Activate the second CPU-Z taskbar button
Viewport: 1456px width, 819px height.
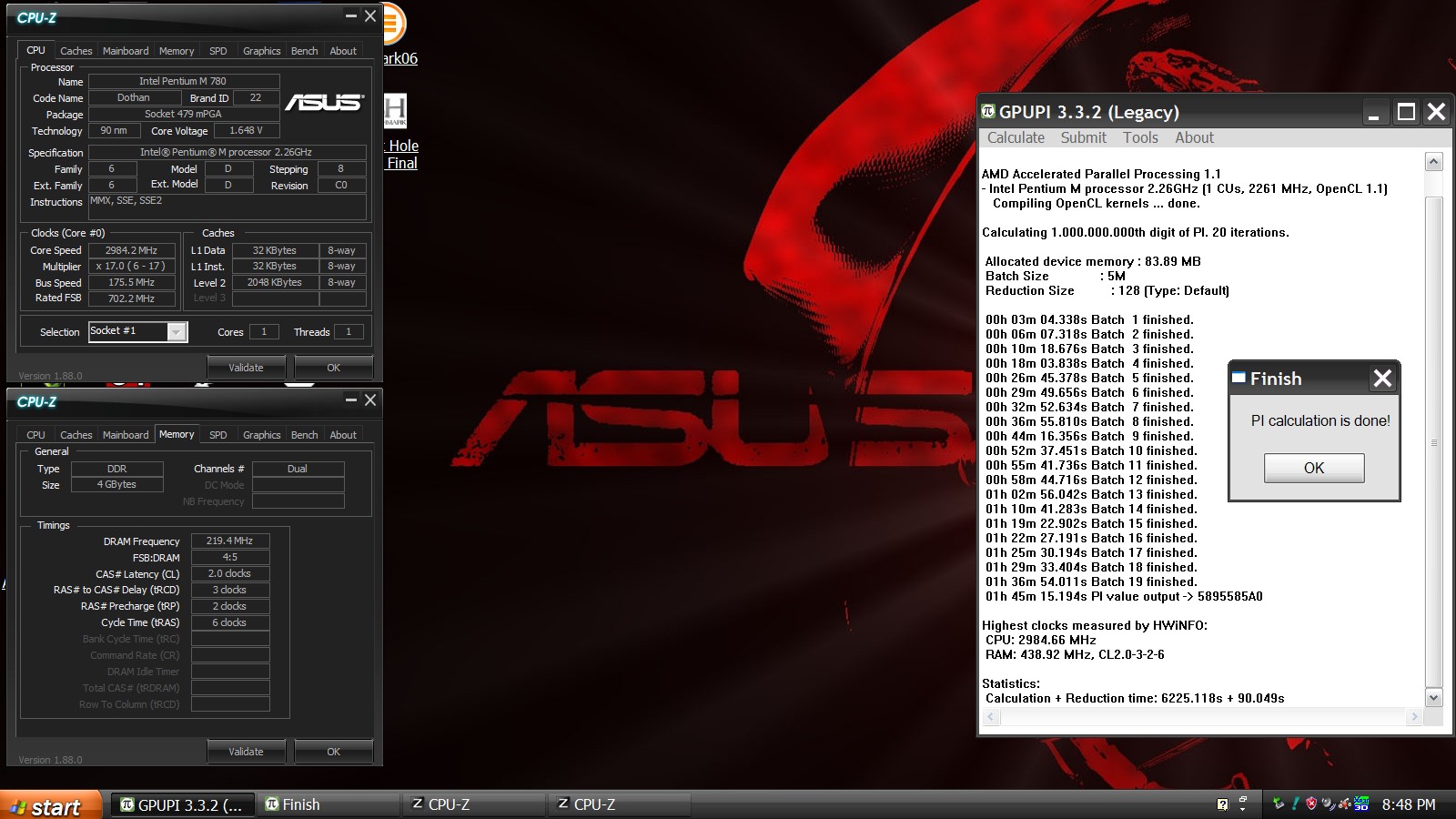(x=619, y=804)
